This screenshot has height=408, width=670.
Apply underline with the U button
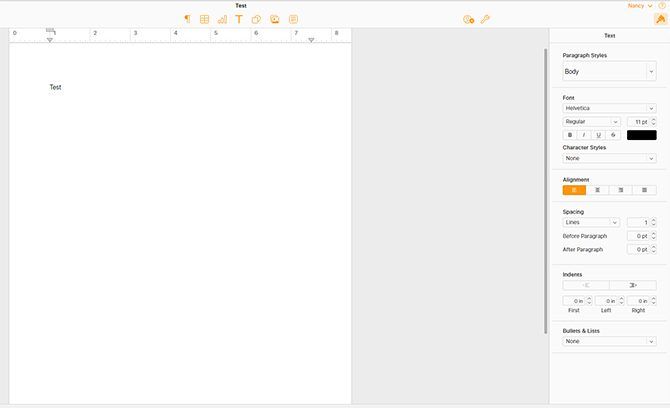coord(599,135)
